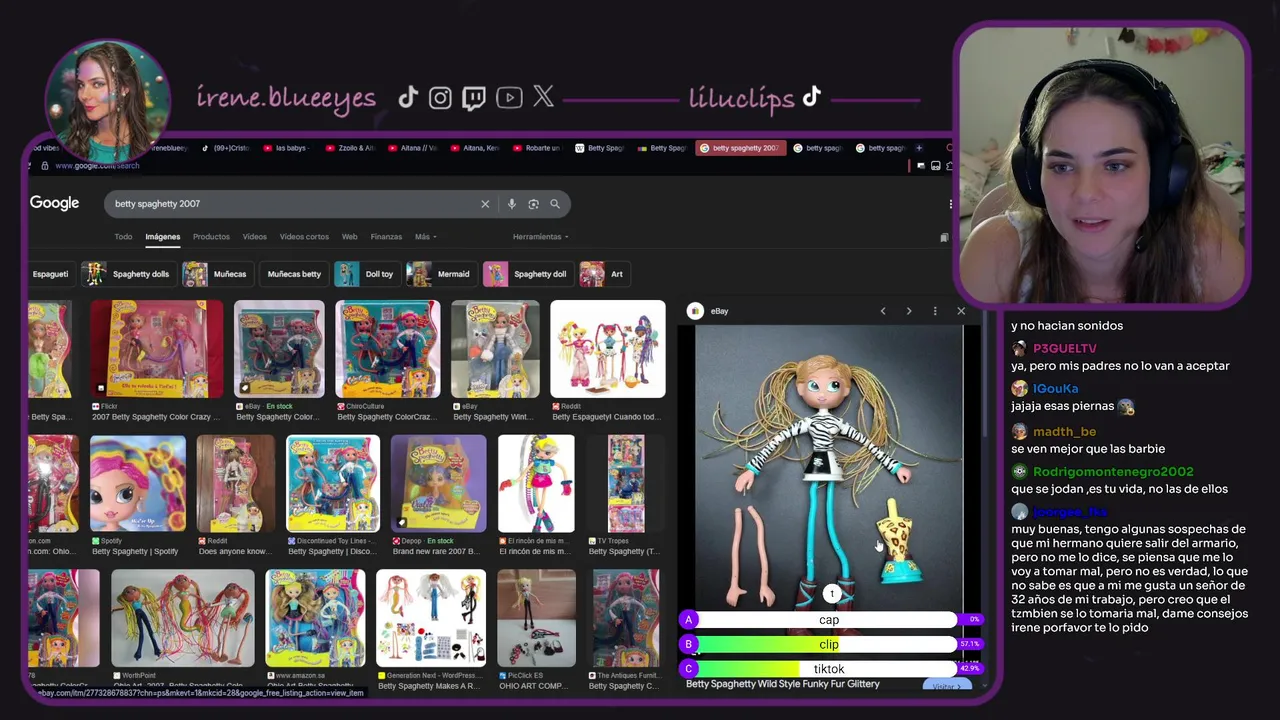The image size is (1280, 720).
Task: Select the Muñecas filter chip
Action: [x=216, y=274]
